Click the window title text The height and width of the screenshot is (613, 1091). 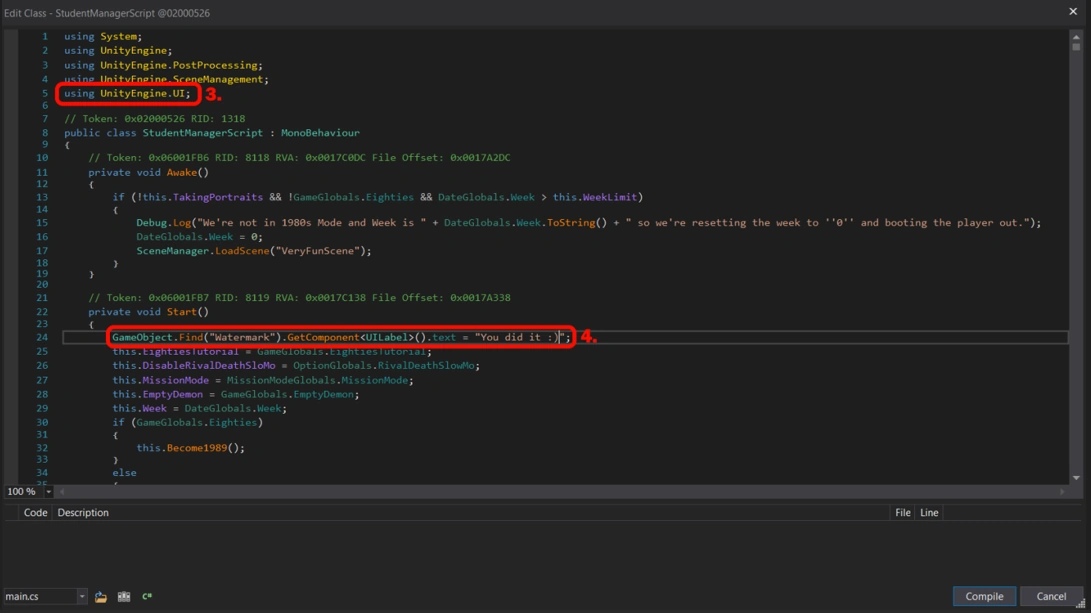click(106, 13)
